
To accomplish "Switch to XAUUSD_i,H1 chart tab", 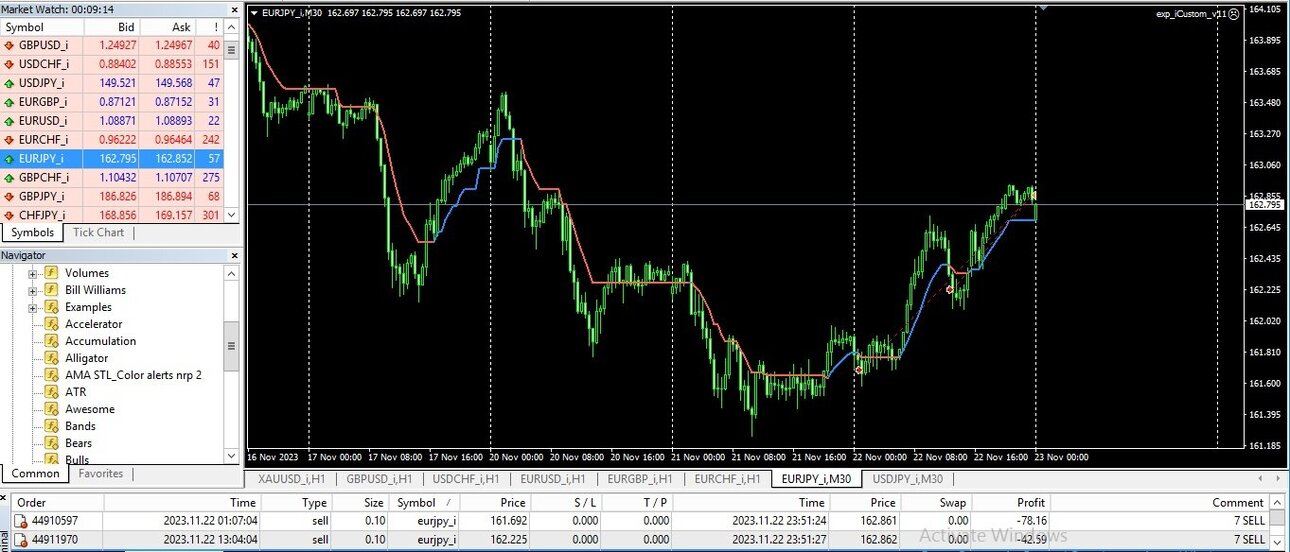I will pos(292,479).
